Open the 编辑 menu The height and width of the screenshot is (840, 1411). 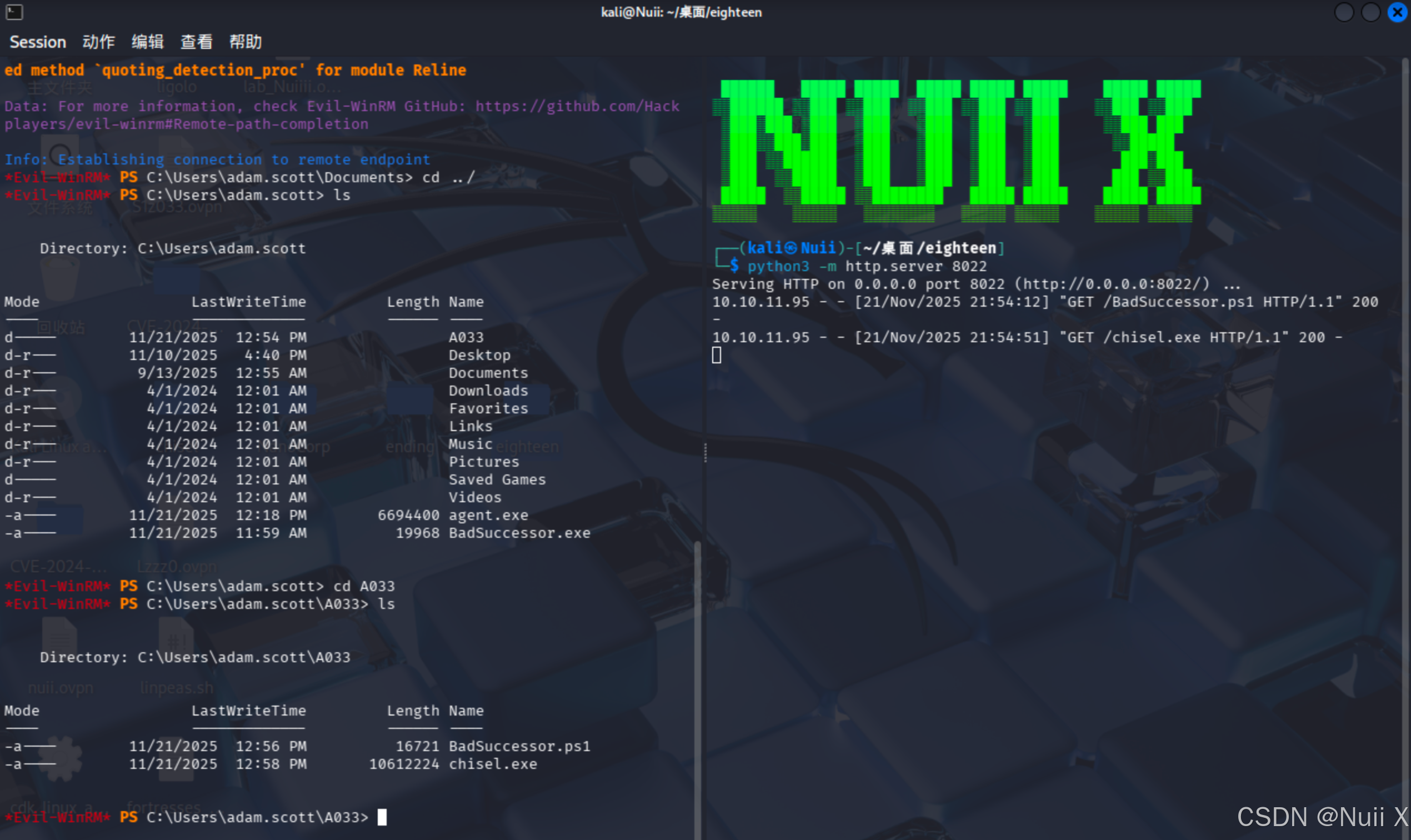(148, 42)
